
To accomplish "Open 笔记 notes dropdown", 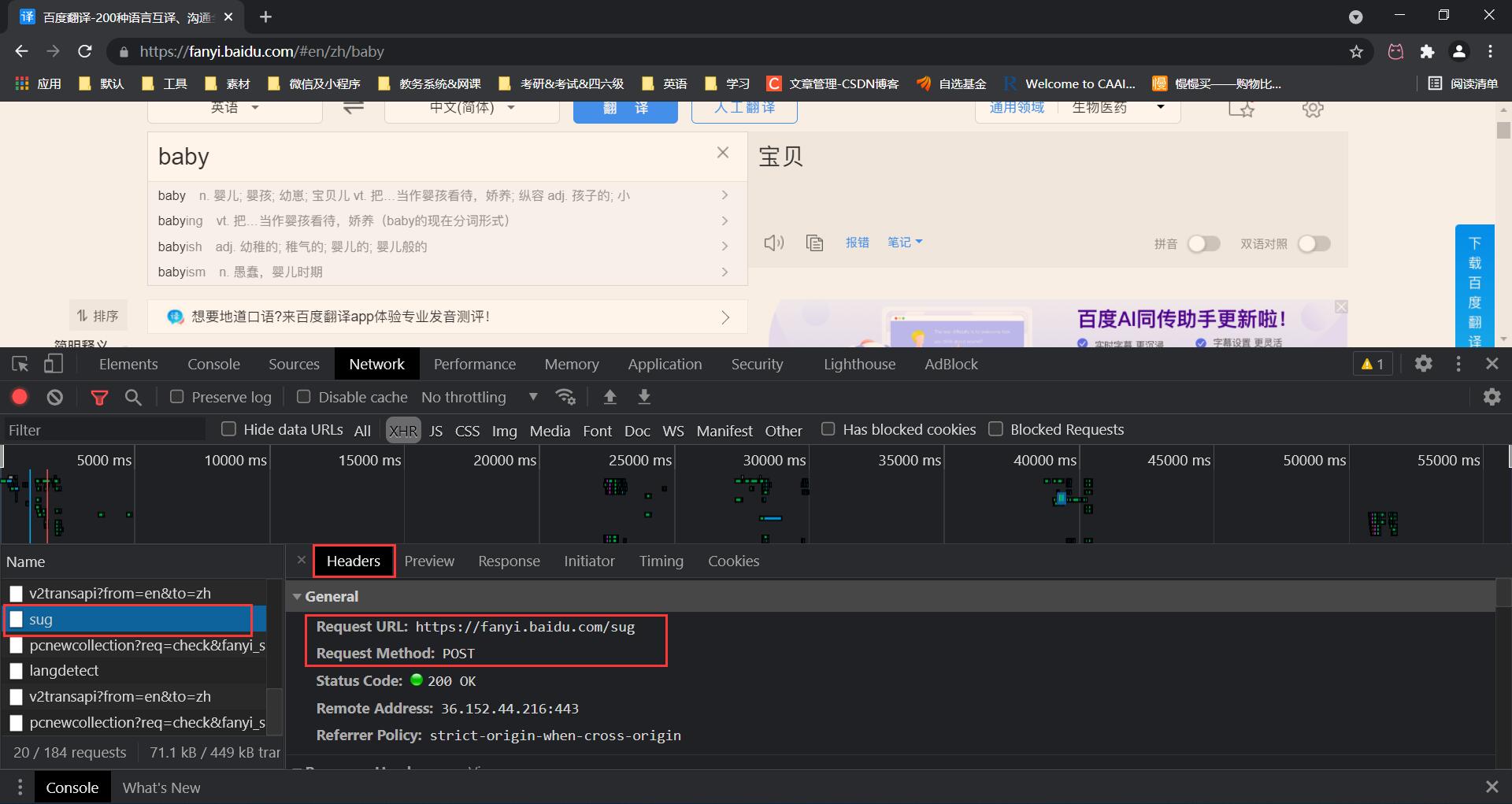I will [904, 243].
